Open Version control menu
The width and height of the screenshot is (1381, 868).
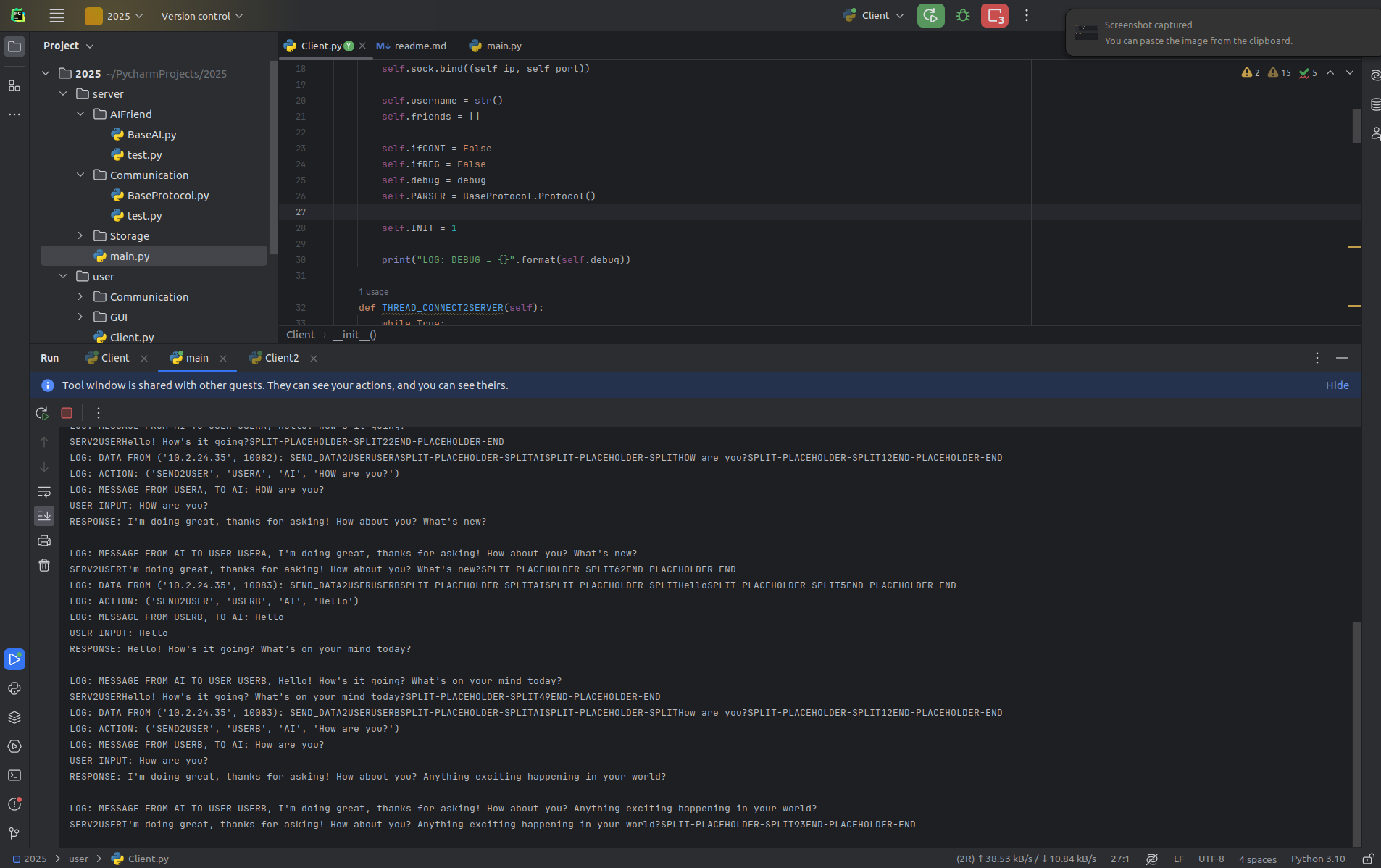(x=201, y=16)
